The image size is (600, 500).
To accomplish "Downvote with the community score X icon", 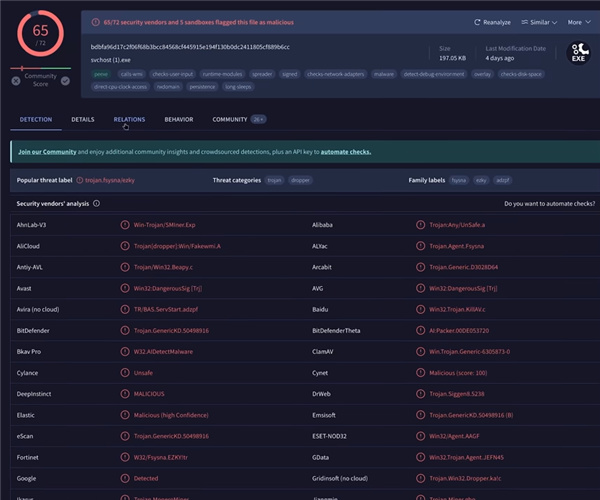I will tap(16, 81).
